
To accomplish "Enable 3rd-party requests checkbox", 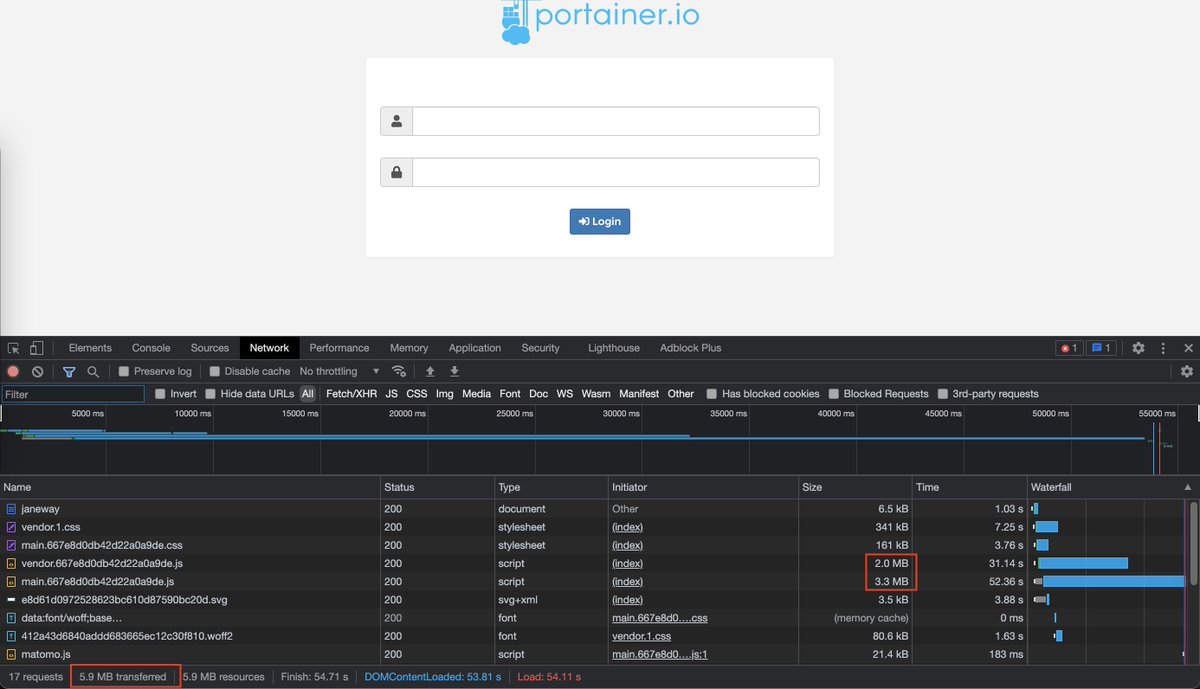I will pyautogui.click(x=943, y=394).
